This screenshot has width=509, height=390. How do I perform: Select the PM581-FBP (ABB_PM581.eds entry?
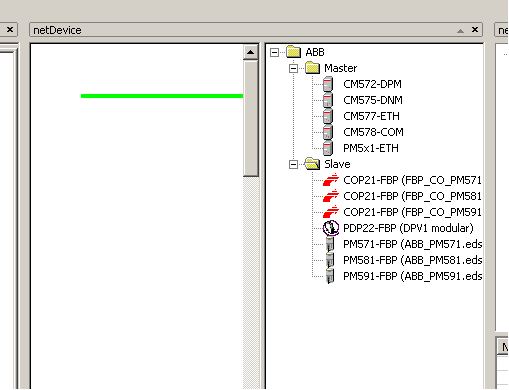[413, 260]
